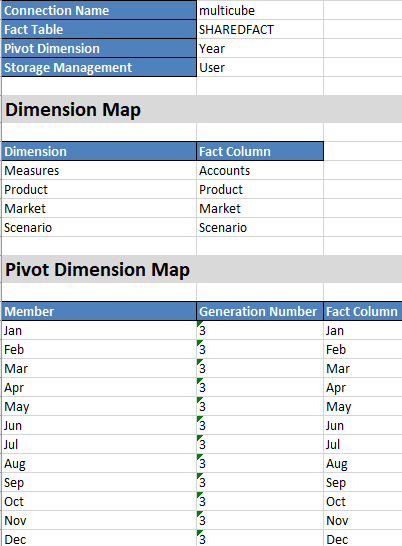402x546 pixels.
Task: Select the May cell in pivot Fact Column
Action: click(363, 406)
